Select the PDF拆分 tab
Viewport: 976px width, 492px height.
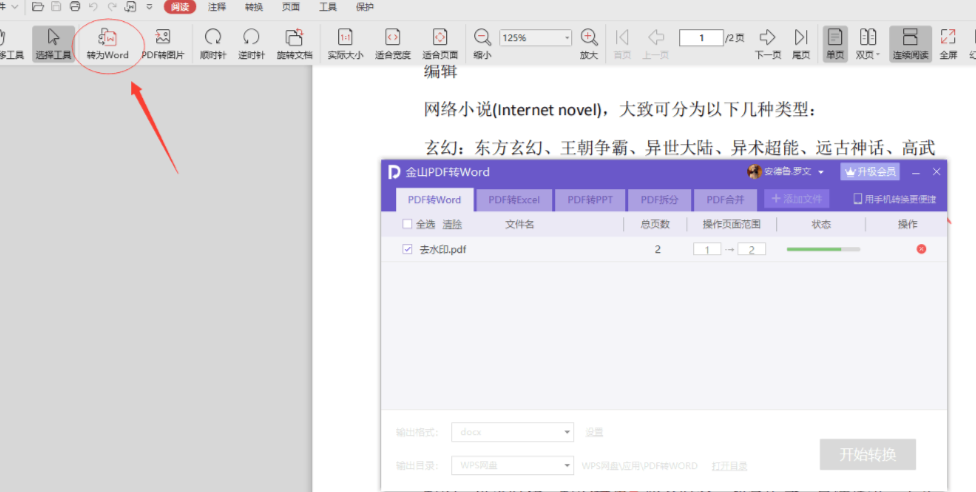point(658,200)
